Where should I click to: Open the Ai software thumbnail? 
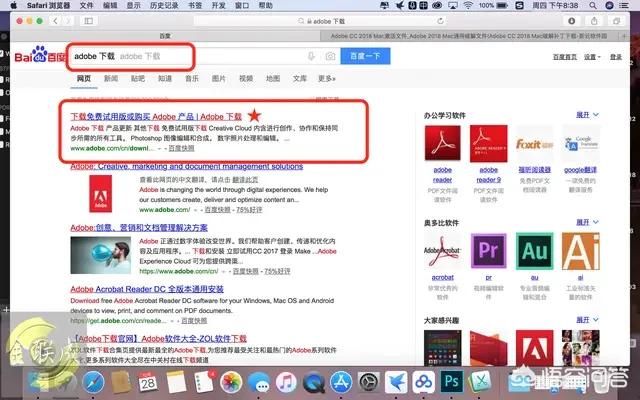580,251
